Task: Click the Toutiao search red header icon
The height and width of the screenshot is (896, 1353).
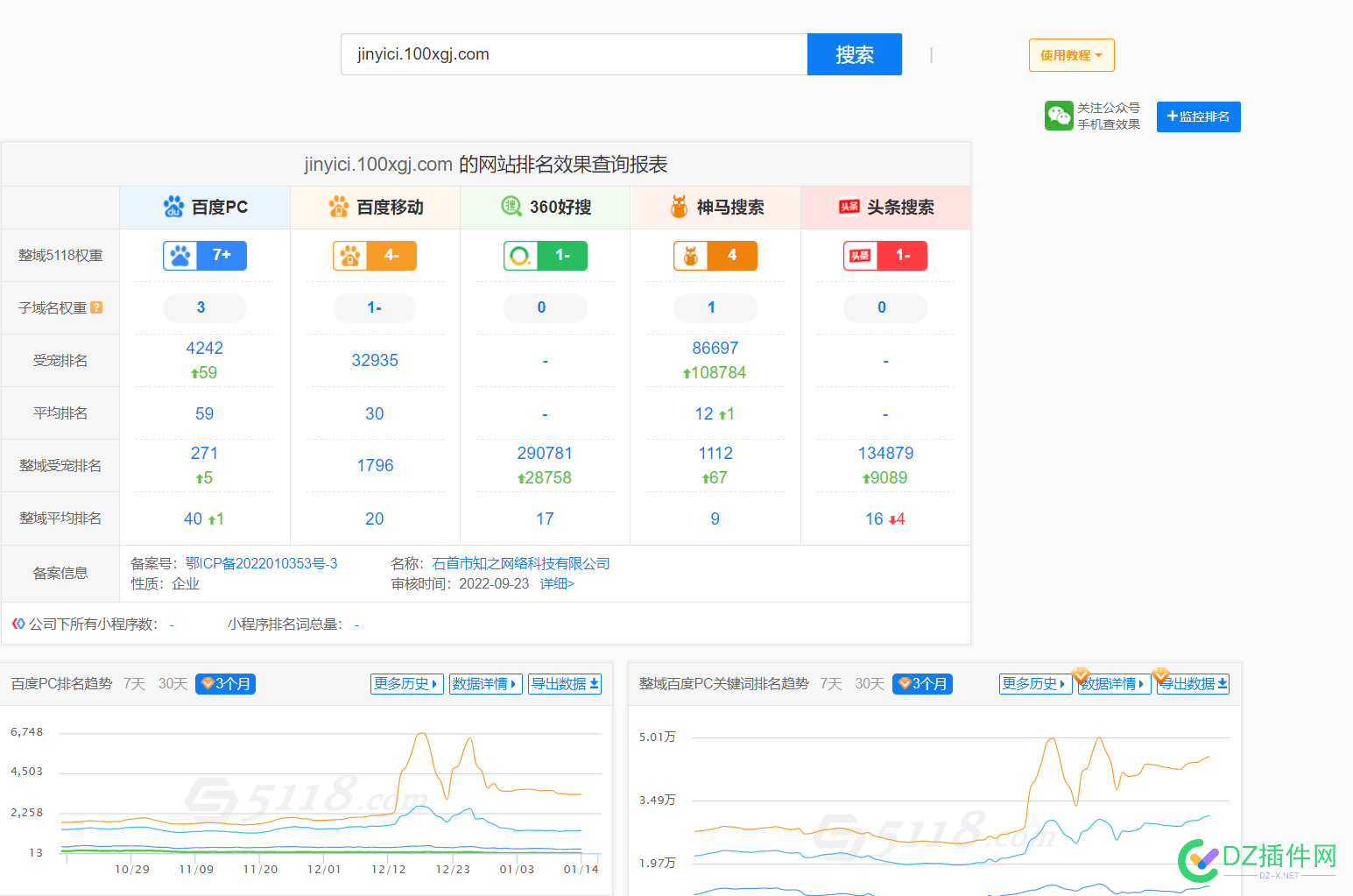Action: (x=849, y=207)
